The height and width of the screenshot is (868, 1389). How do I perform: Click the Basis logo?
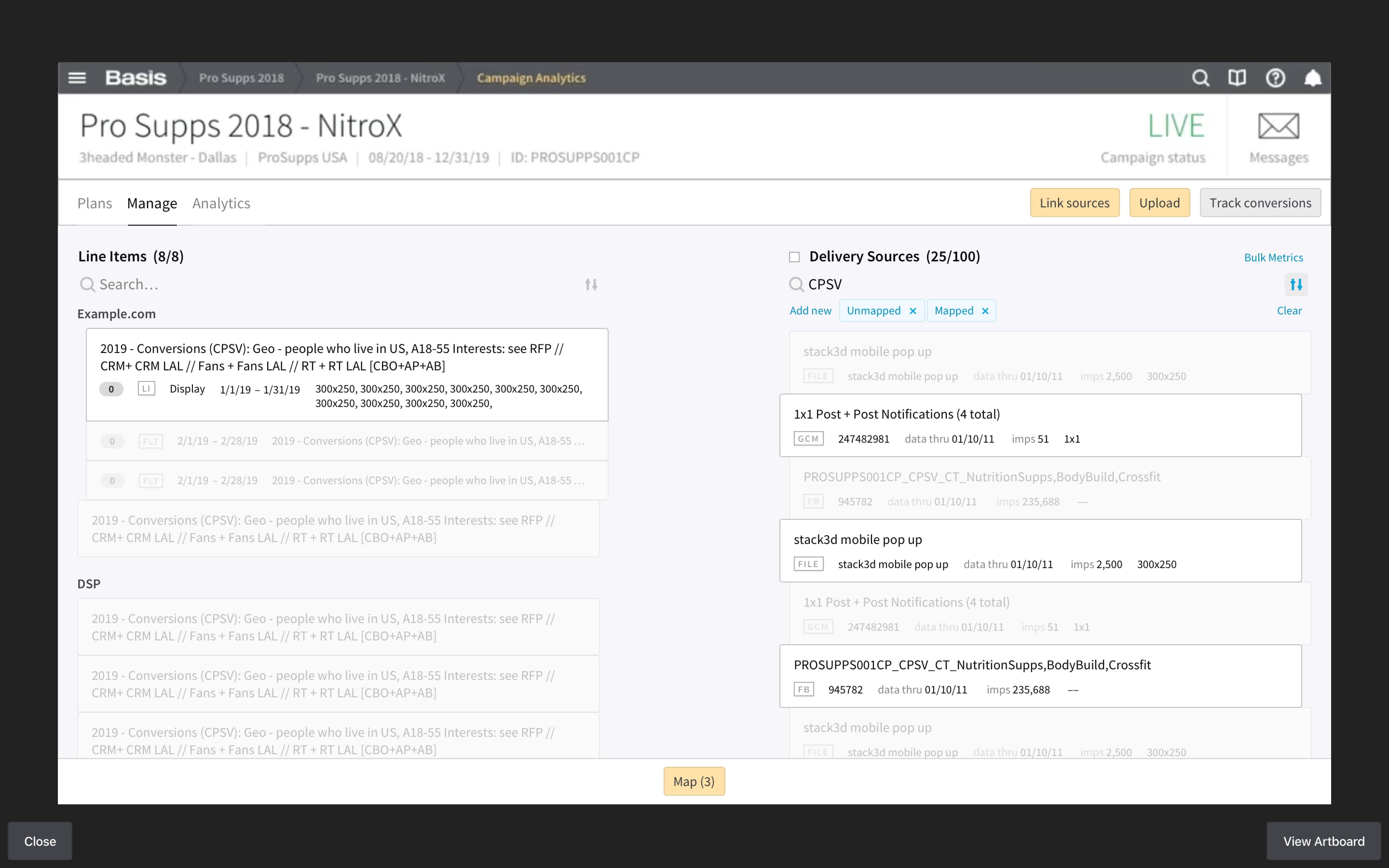[x=136, y=78]
